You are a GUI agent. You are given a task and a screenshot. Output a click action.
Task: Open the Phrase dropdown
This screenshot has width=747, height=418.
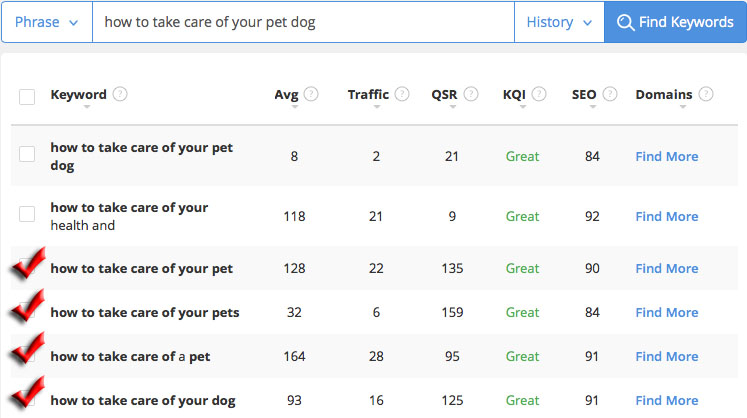pyautogui.click(x=47, y=22)
